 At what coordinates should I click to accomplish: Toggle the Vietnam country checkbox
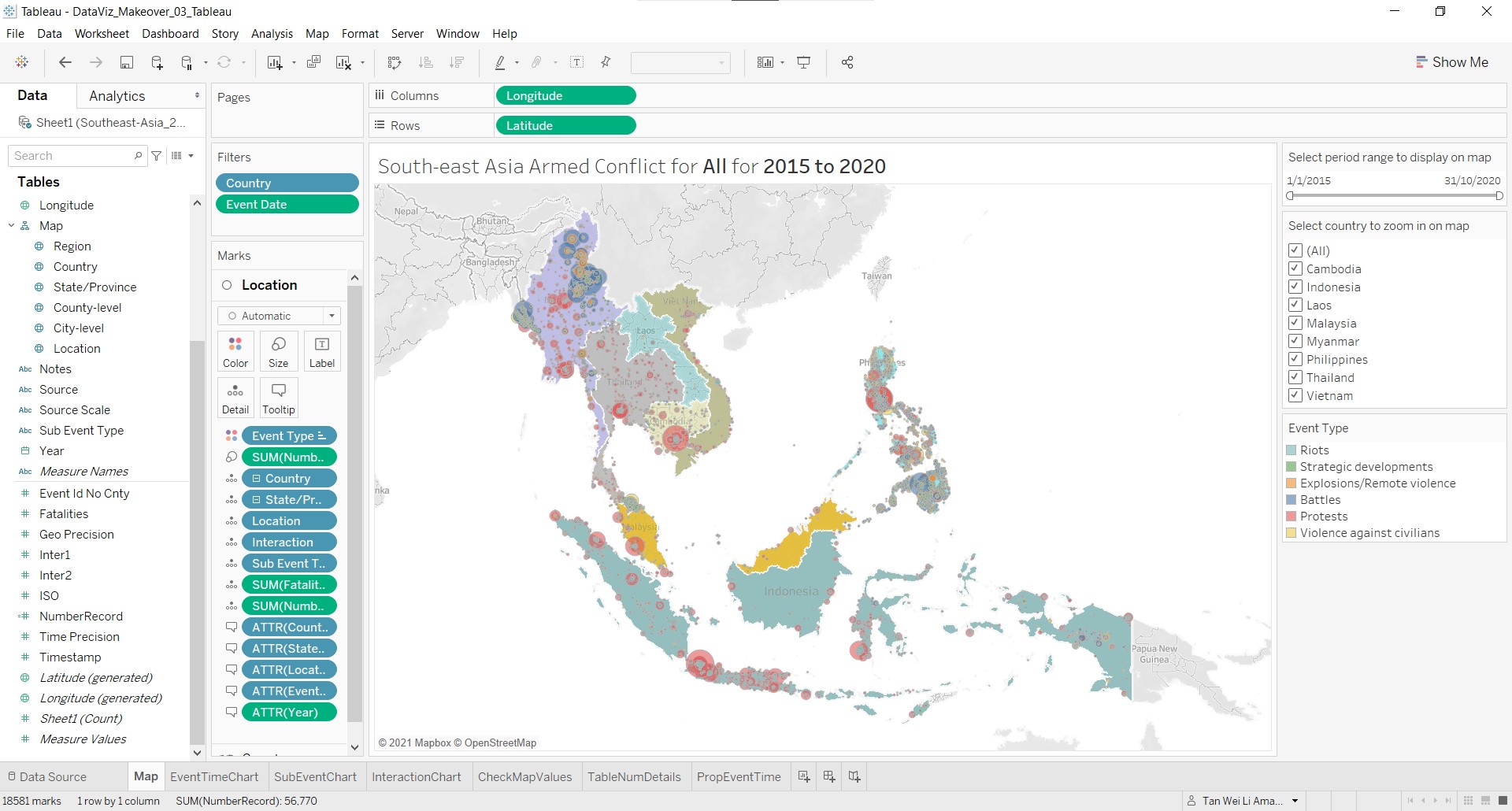coord(1295,395)
